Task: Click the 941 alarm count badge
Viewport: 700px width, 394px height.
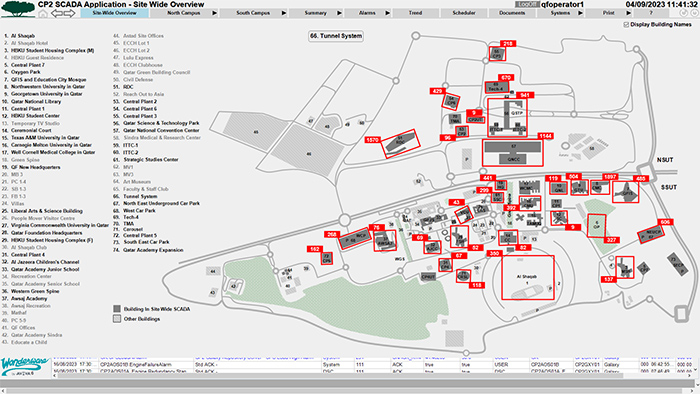Action: 525,95
